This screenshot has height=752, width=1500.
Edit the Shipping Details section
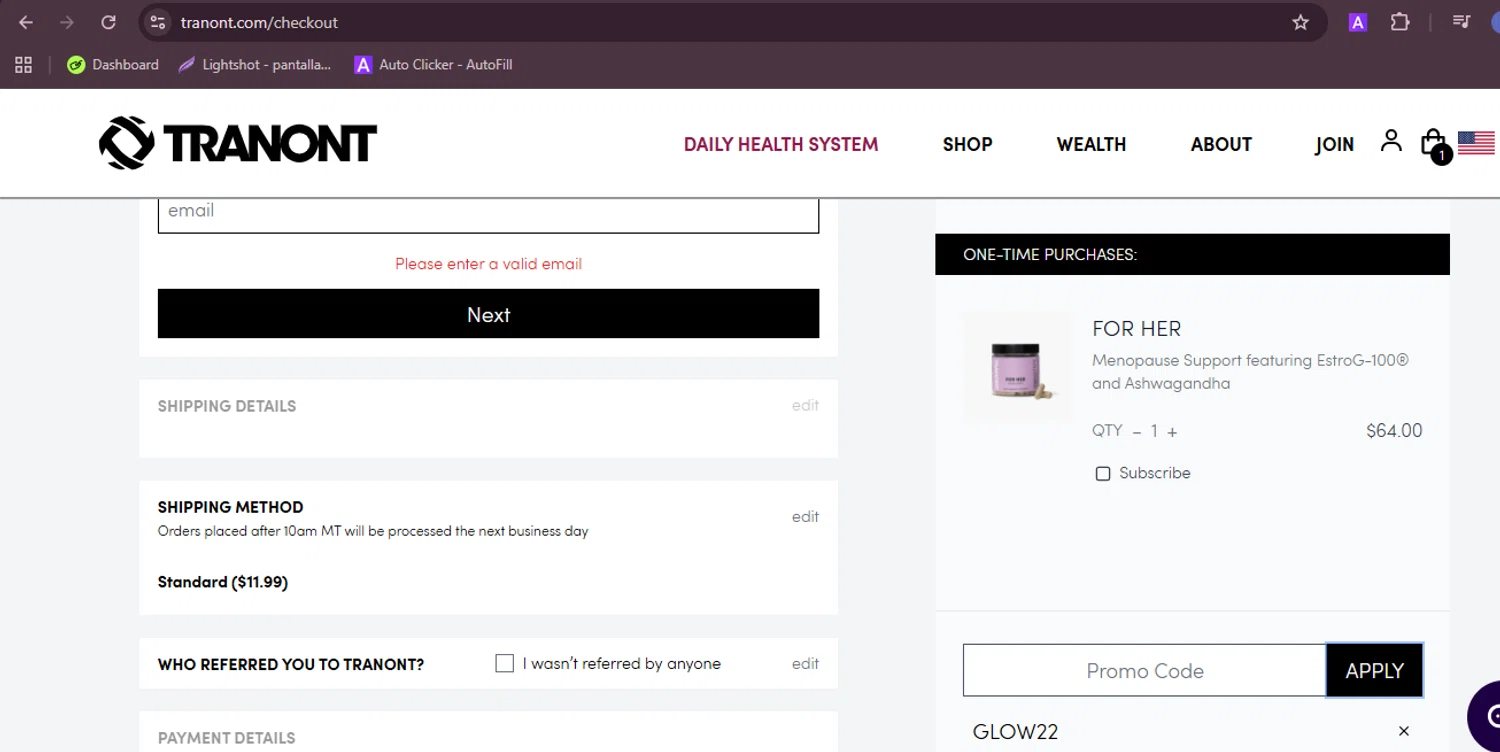(x=805, y=405)
